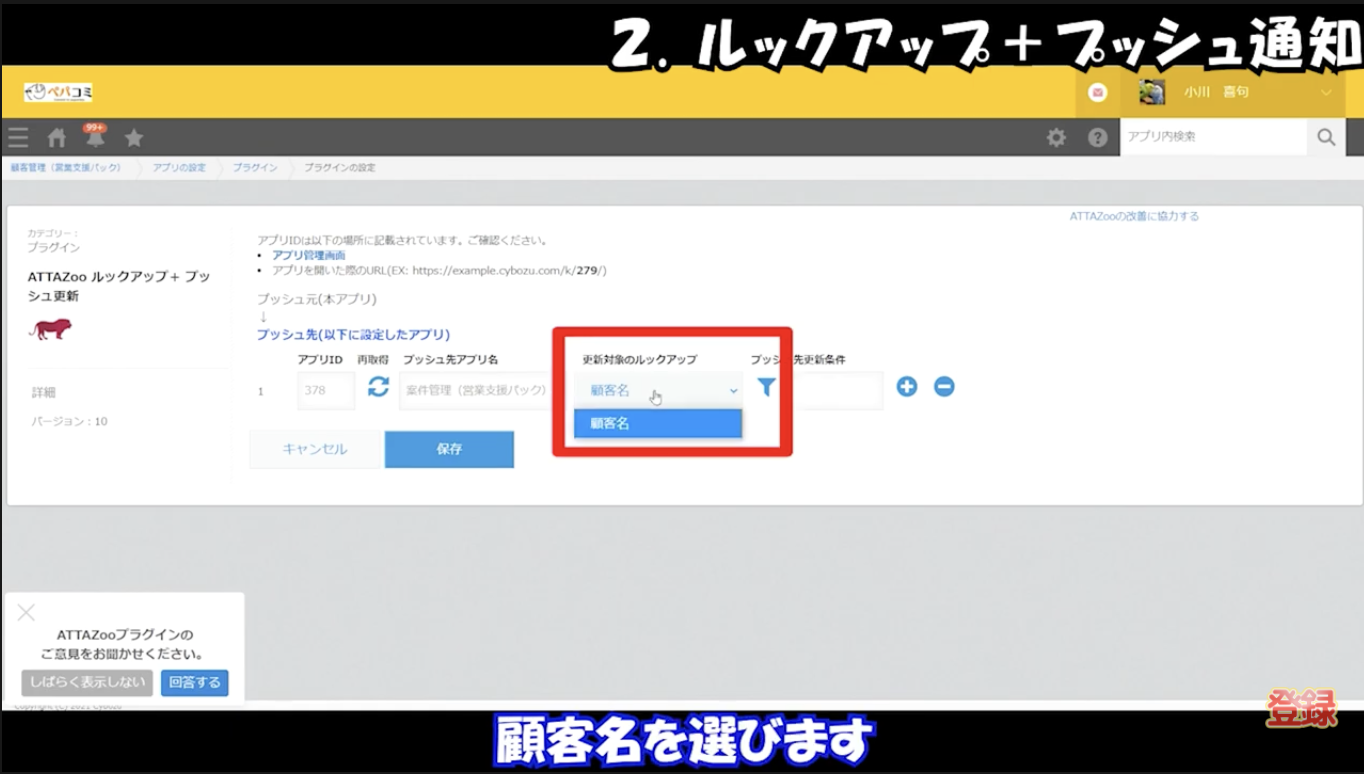Go to the kintone portal home icon
The image size is (1364, 774).
tap(56, 137)
